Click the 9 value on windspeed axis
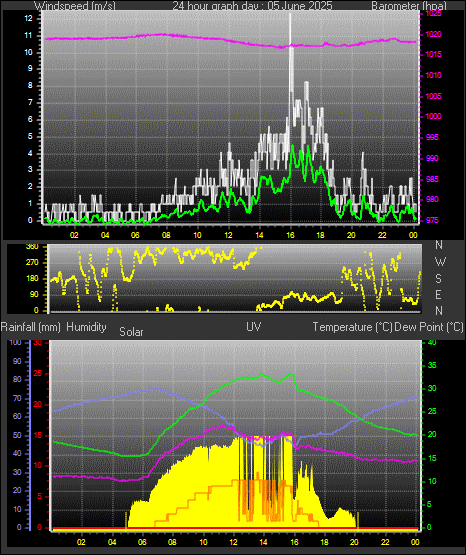This screenshot has height=555, width=466. click(x=30, y=68)
